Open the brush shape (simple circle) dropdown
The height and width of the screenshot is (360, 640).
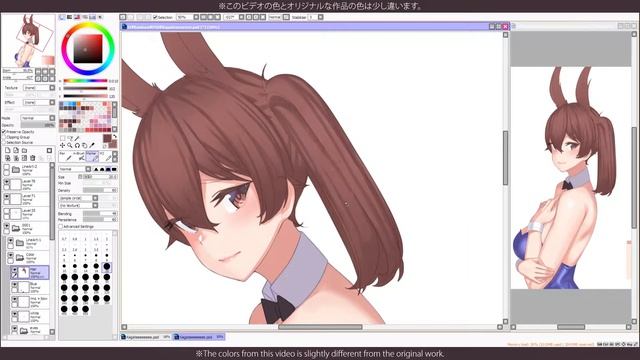[x=78, y=198]
